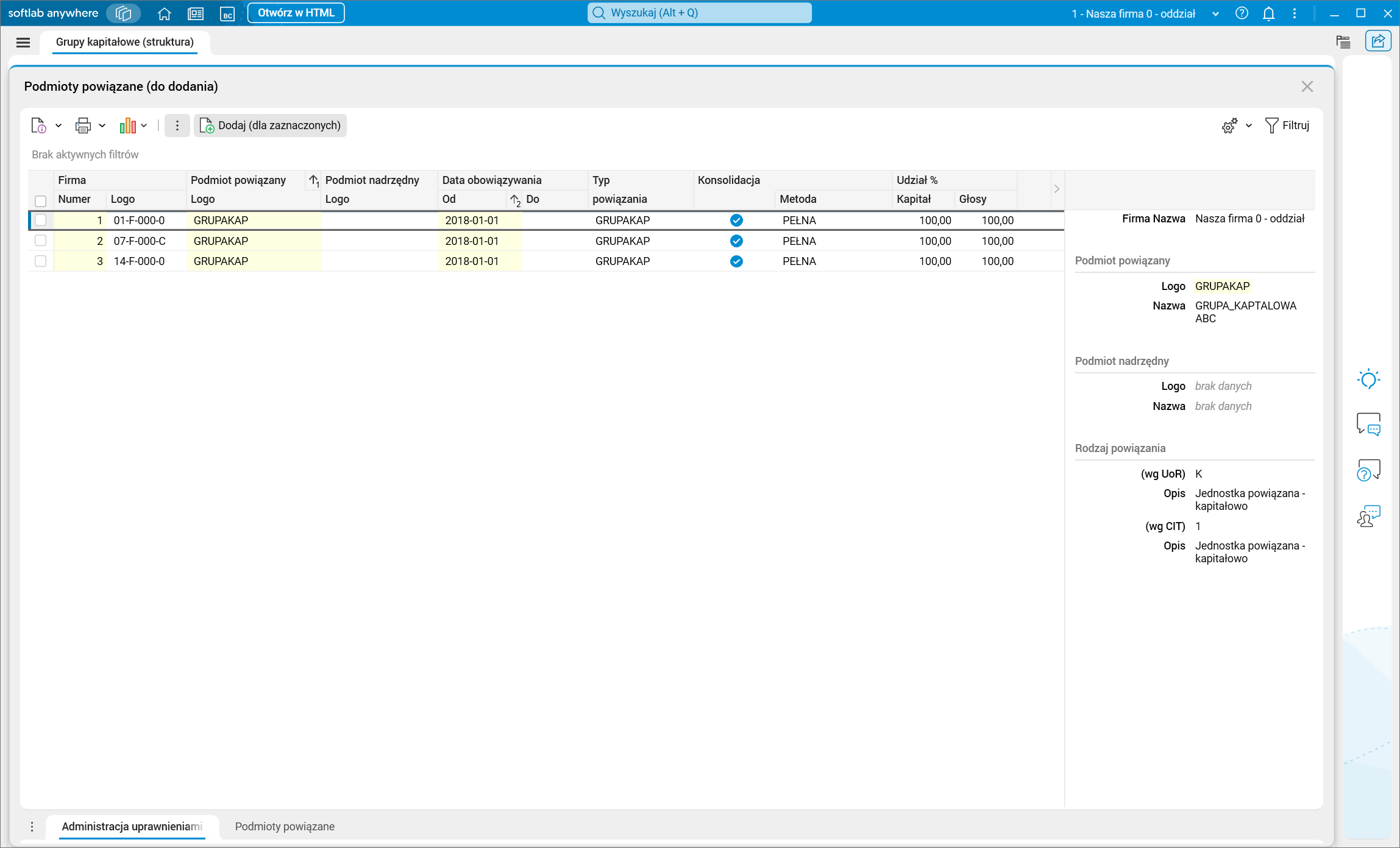The image size is (1400, 848).
Task: Open the notifications bell icon
Action: 1268,13
